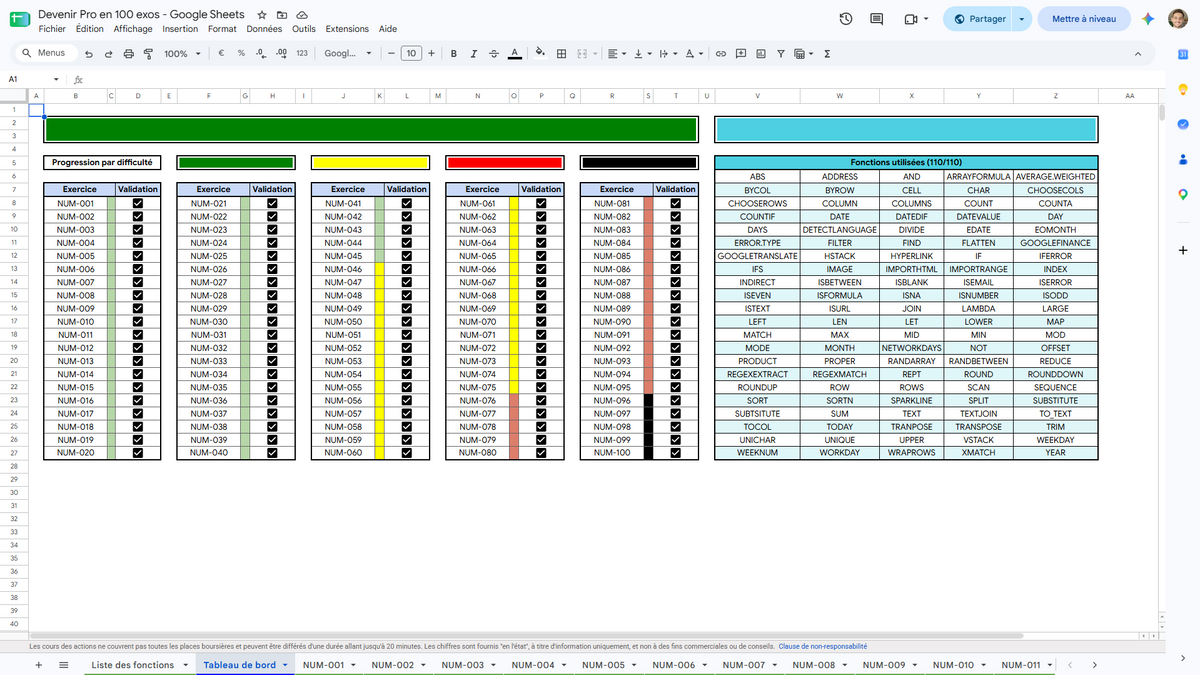Screen dimensions: 1200x675
Task: Create a filter with funnel icon
Action: pyautogui.click(x=781, y=54)
